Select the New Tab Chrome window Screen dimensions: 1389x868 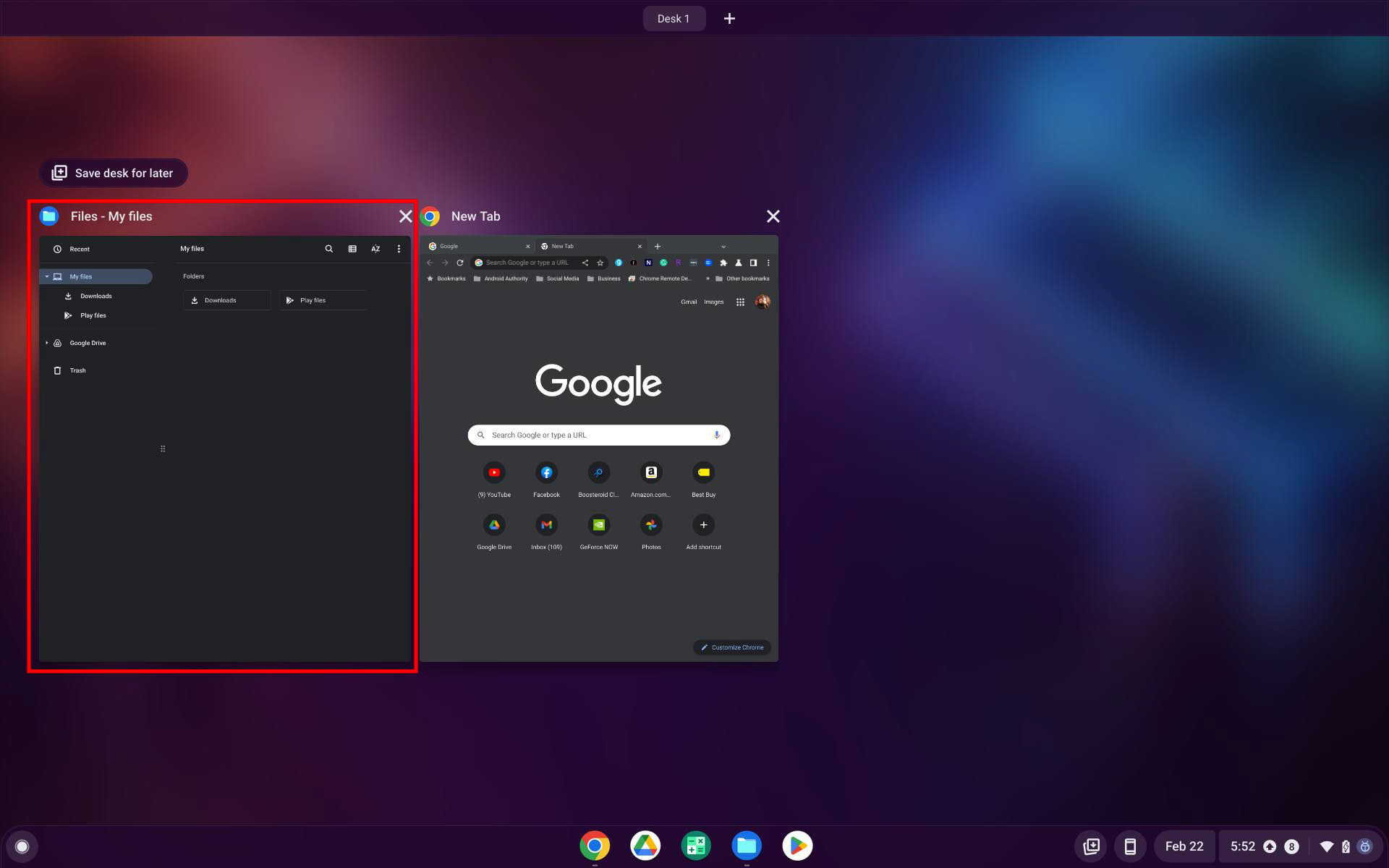(599, 448)
